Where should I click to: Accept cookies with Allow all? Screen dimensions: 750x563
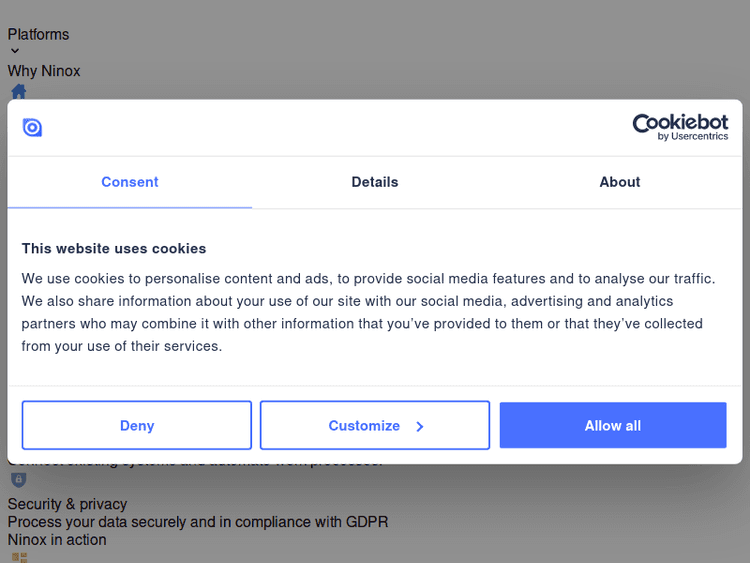click(x=613, y=426)
